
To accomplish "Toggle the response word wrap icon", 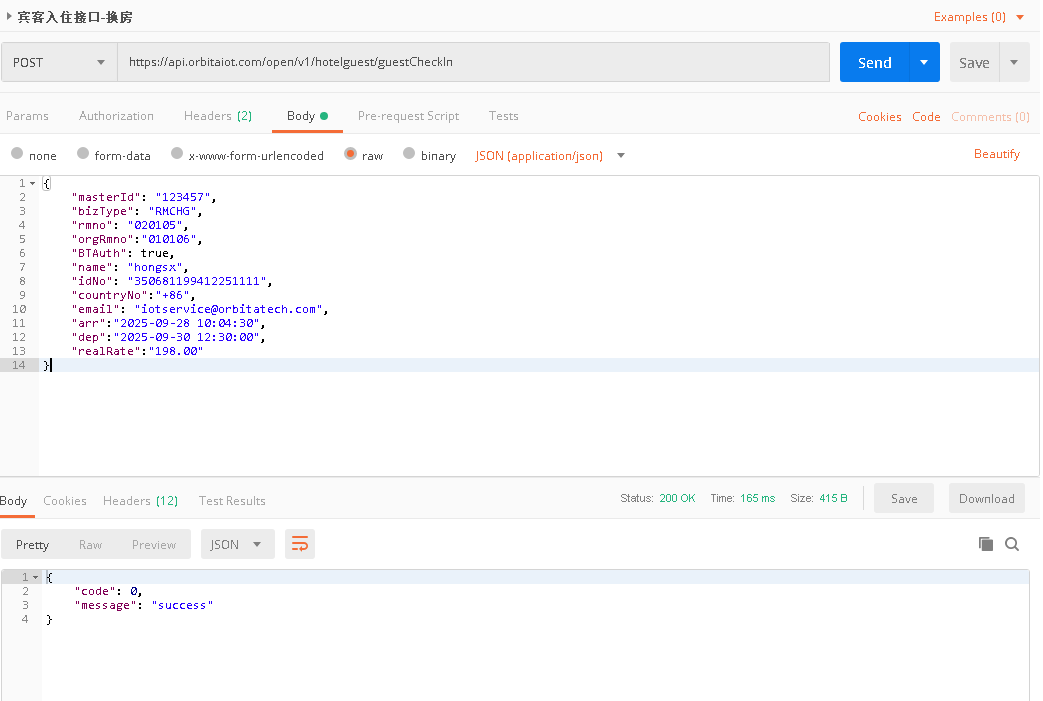I will click(x=300, y=544).
